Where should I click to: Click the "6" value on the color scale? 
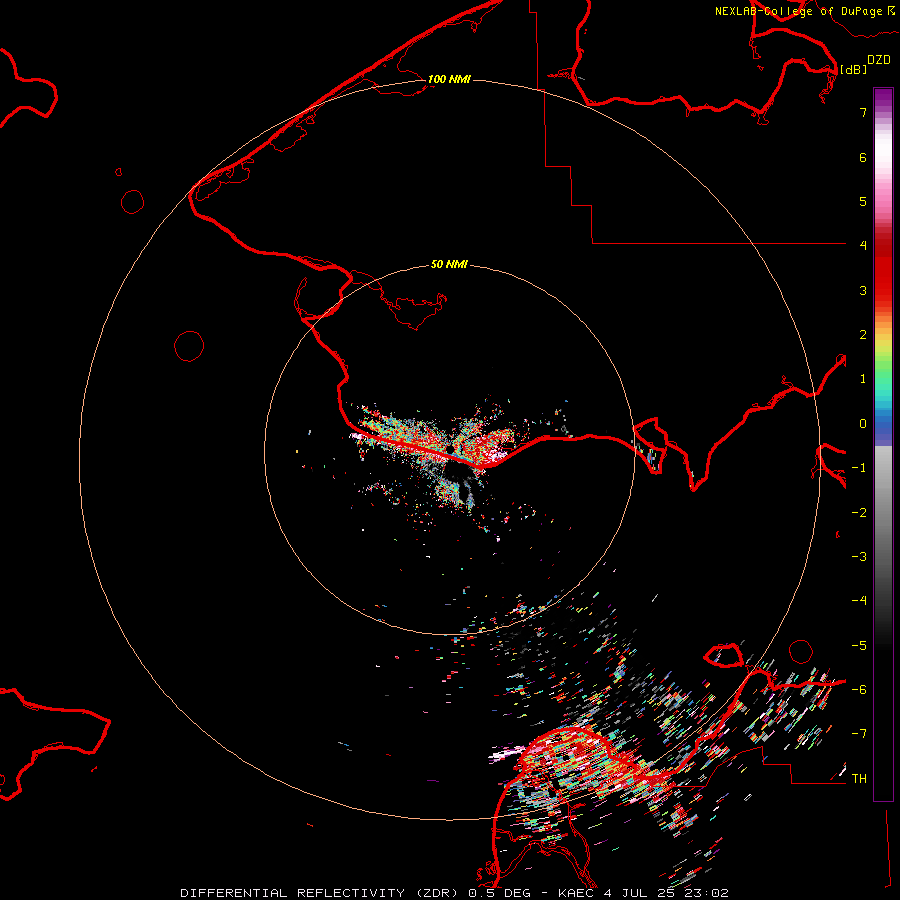(x=863, y=157)
